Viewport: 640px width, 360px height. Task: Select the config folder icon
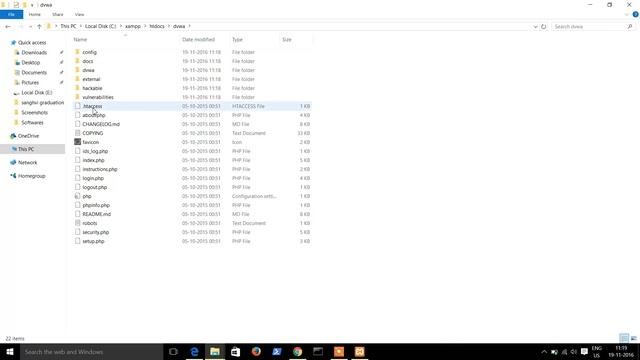pos(77,52)
